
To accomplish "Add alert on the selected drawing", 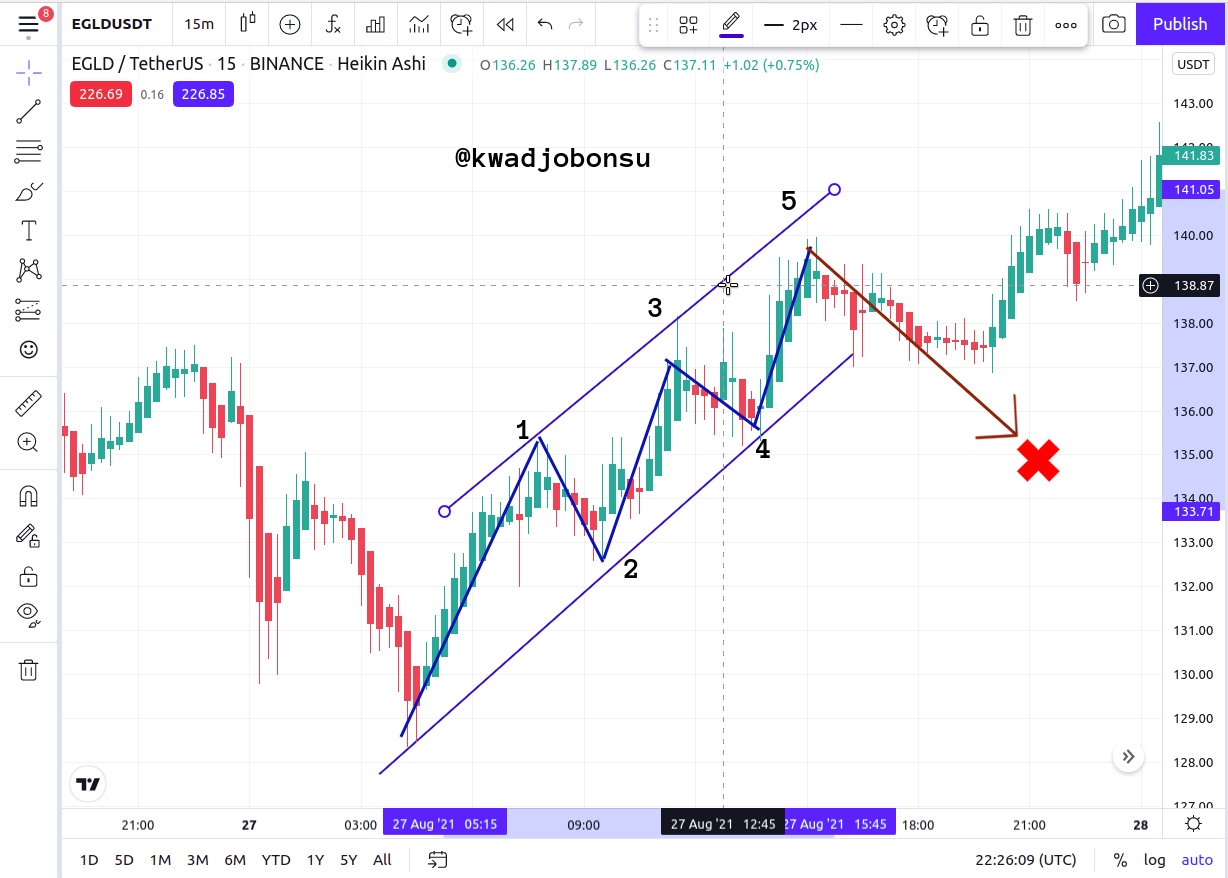I will tap(937, 25).
